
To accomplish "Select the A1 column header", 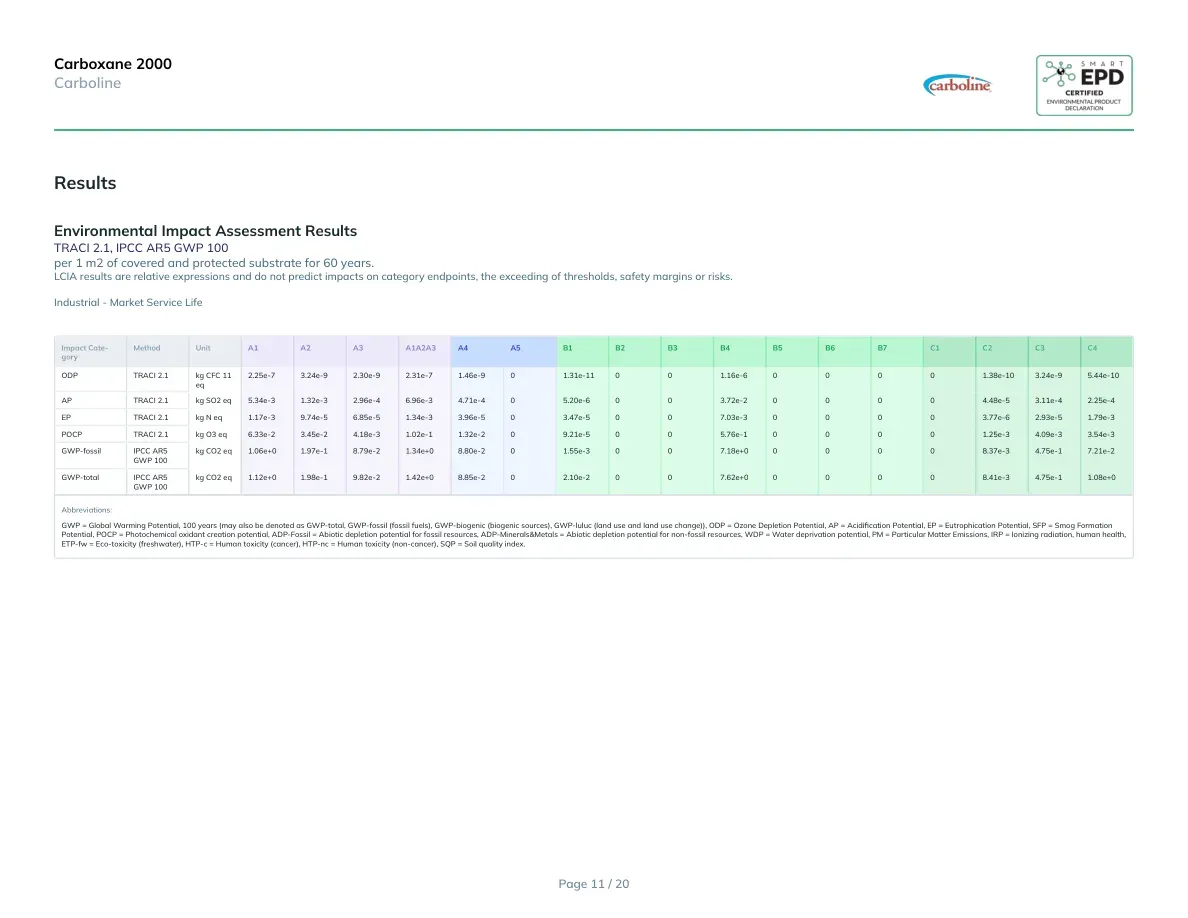I will coord(253,348).
